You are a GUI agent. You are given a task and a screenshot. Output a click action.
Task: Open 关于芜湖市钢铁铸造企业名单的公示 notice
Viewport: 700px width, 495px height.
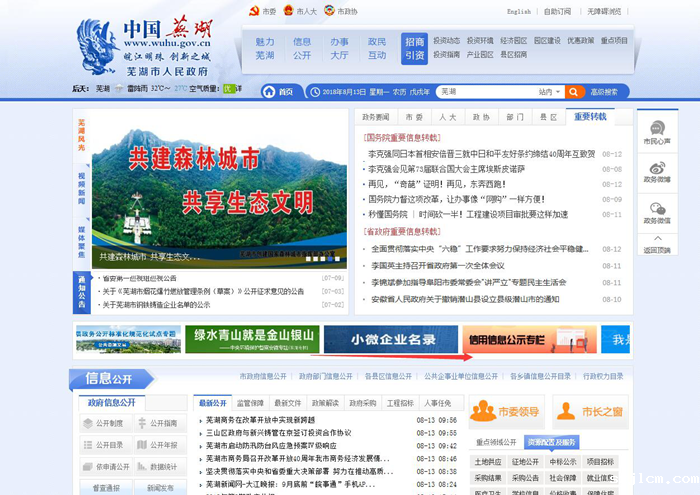pyautogui.click(x=156, y=305)
